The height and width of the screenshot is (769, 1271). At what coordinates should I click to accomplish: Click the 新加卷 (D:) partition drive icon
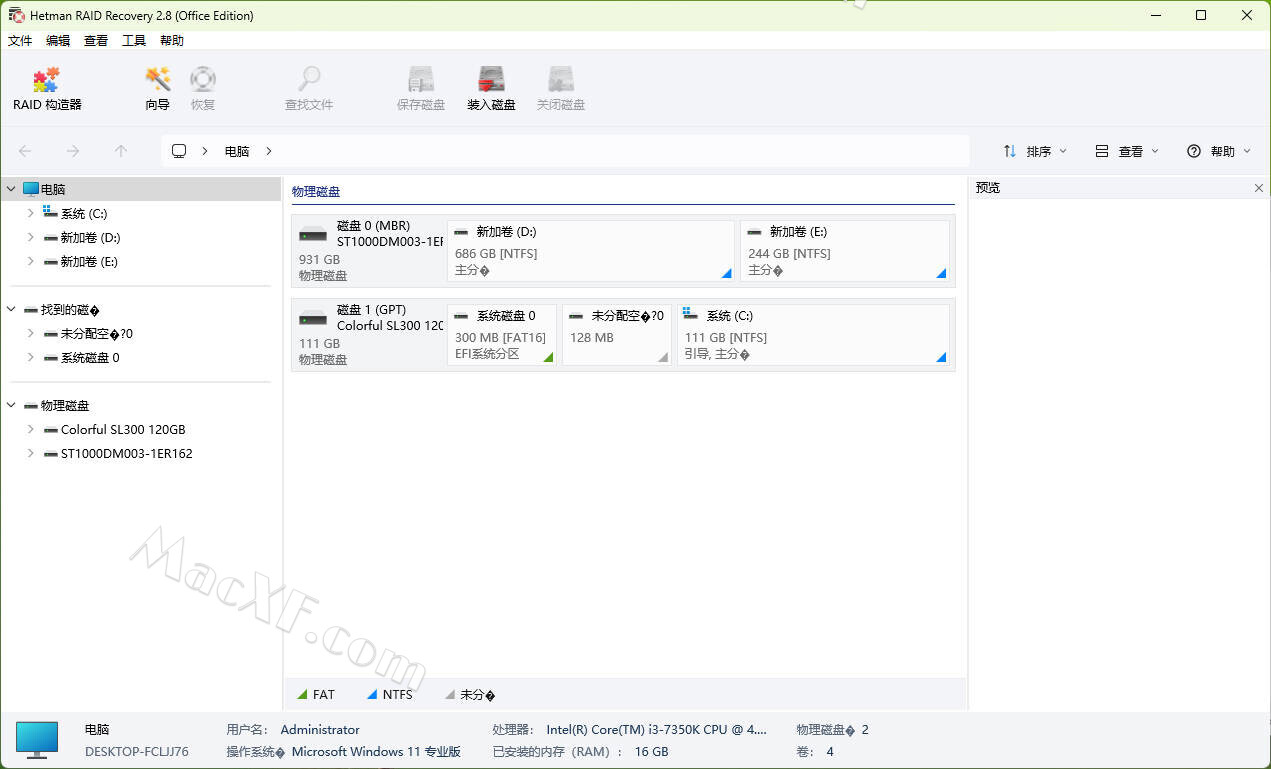(462, 232)
